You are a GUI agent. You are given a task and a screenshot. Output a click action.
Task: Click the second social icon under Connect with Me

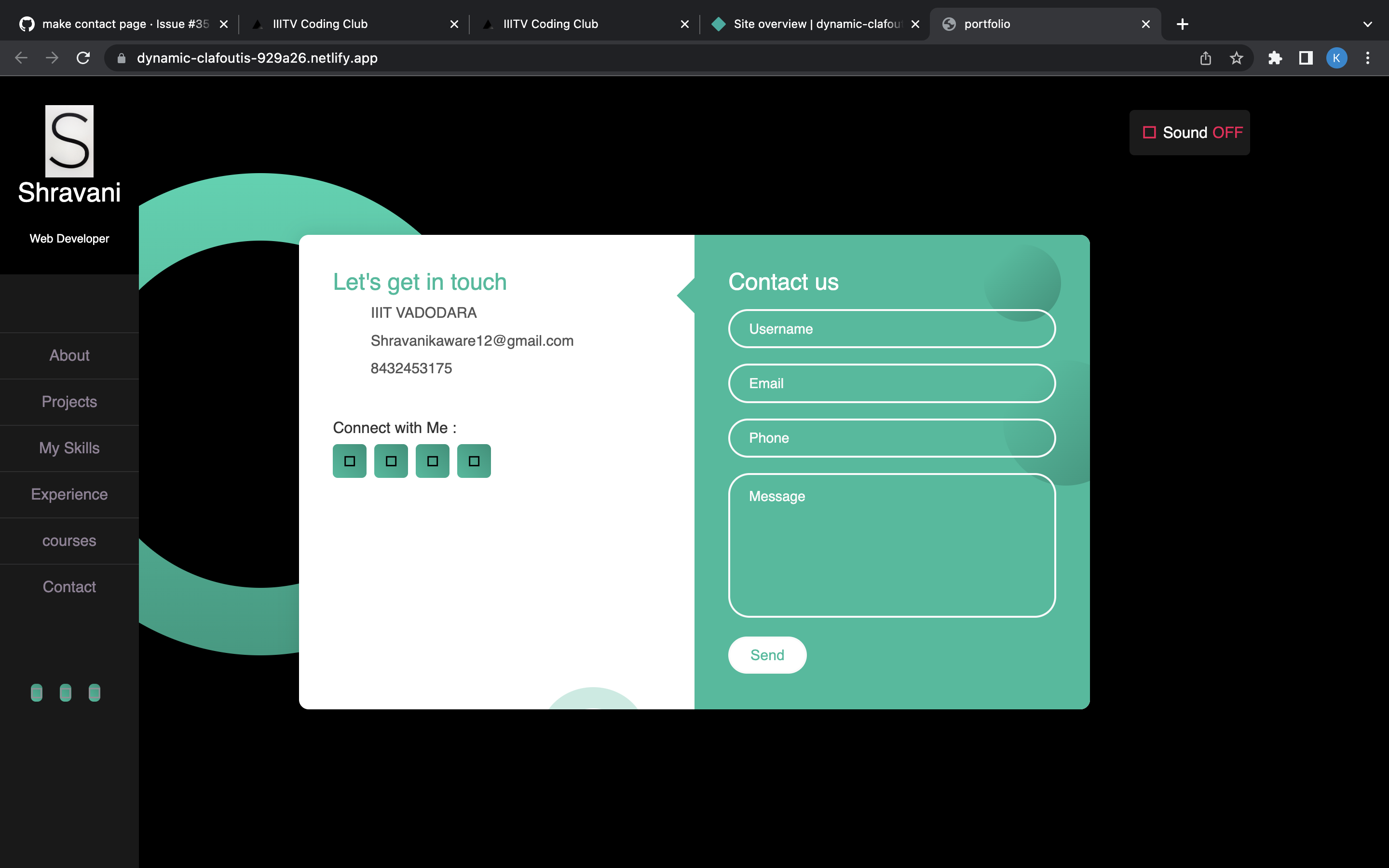tap(391, 461)
